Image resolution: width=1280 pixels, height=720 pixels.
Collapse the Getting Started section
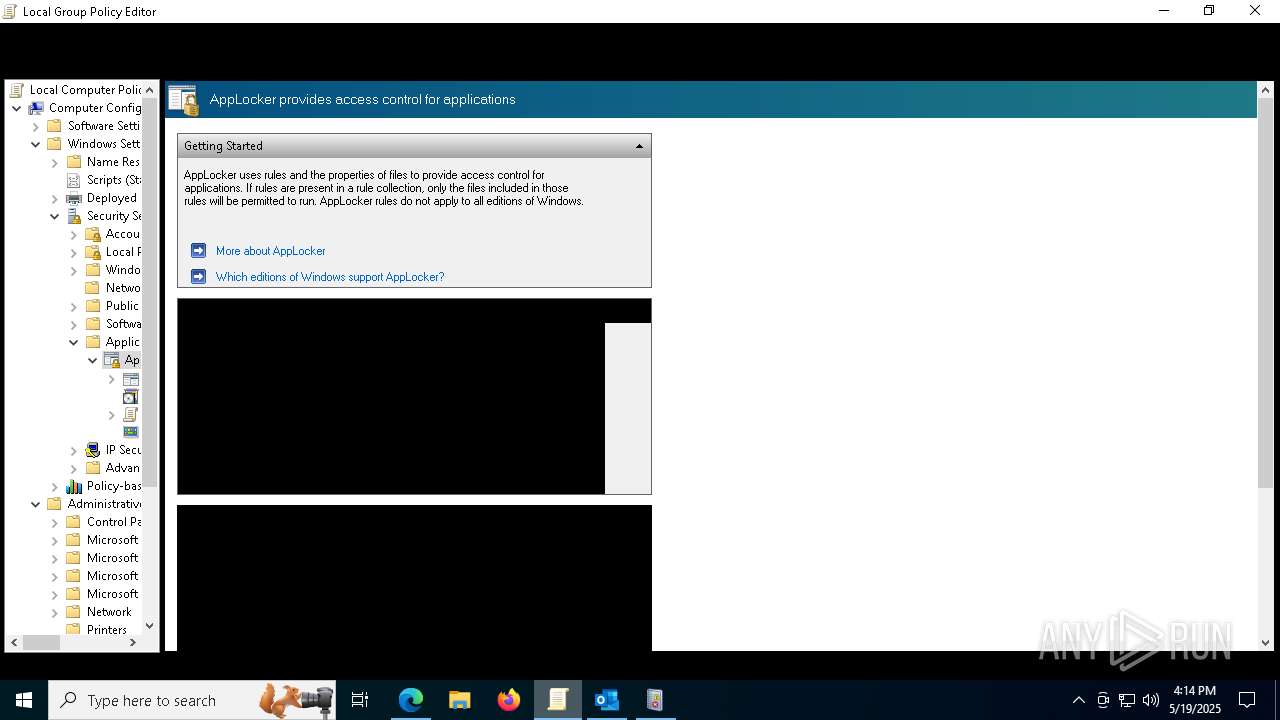coord(639,146)
